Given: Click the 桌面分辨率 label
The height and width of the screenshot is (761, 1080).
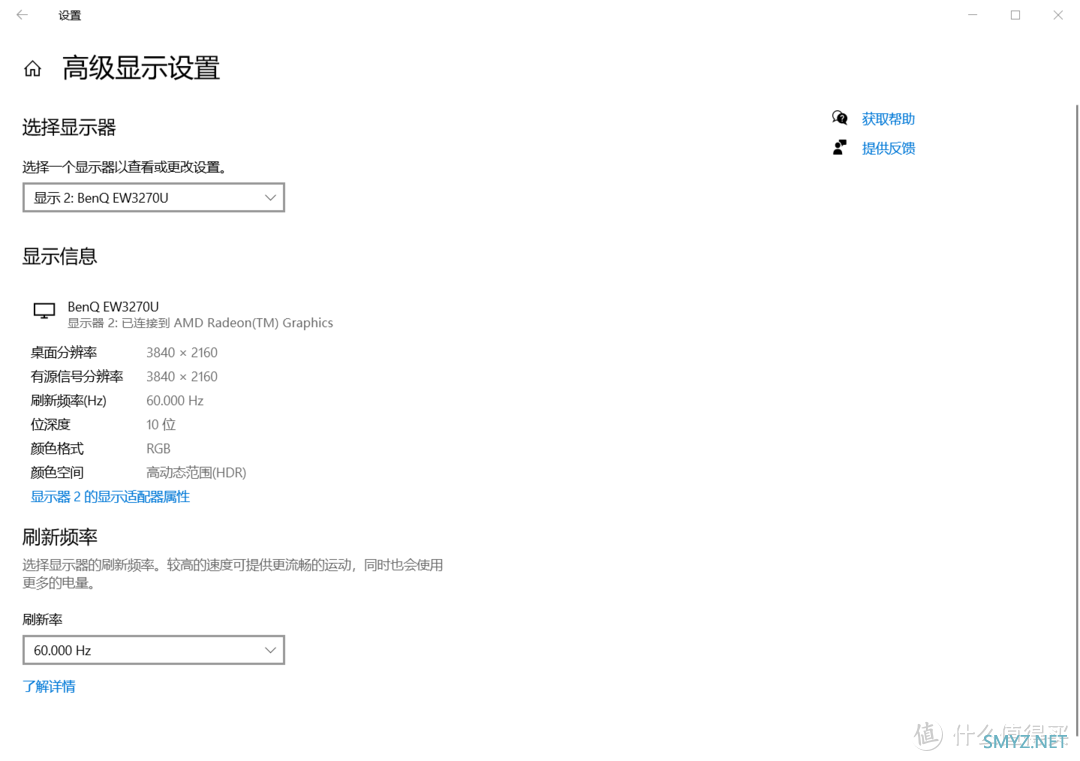Looking at the screenshot, I should click(x=63, y=353).
